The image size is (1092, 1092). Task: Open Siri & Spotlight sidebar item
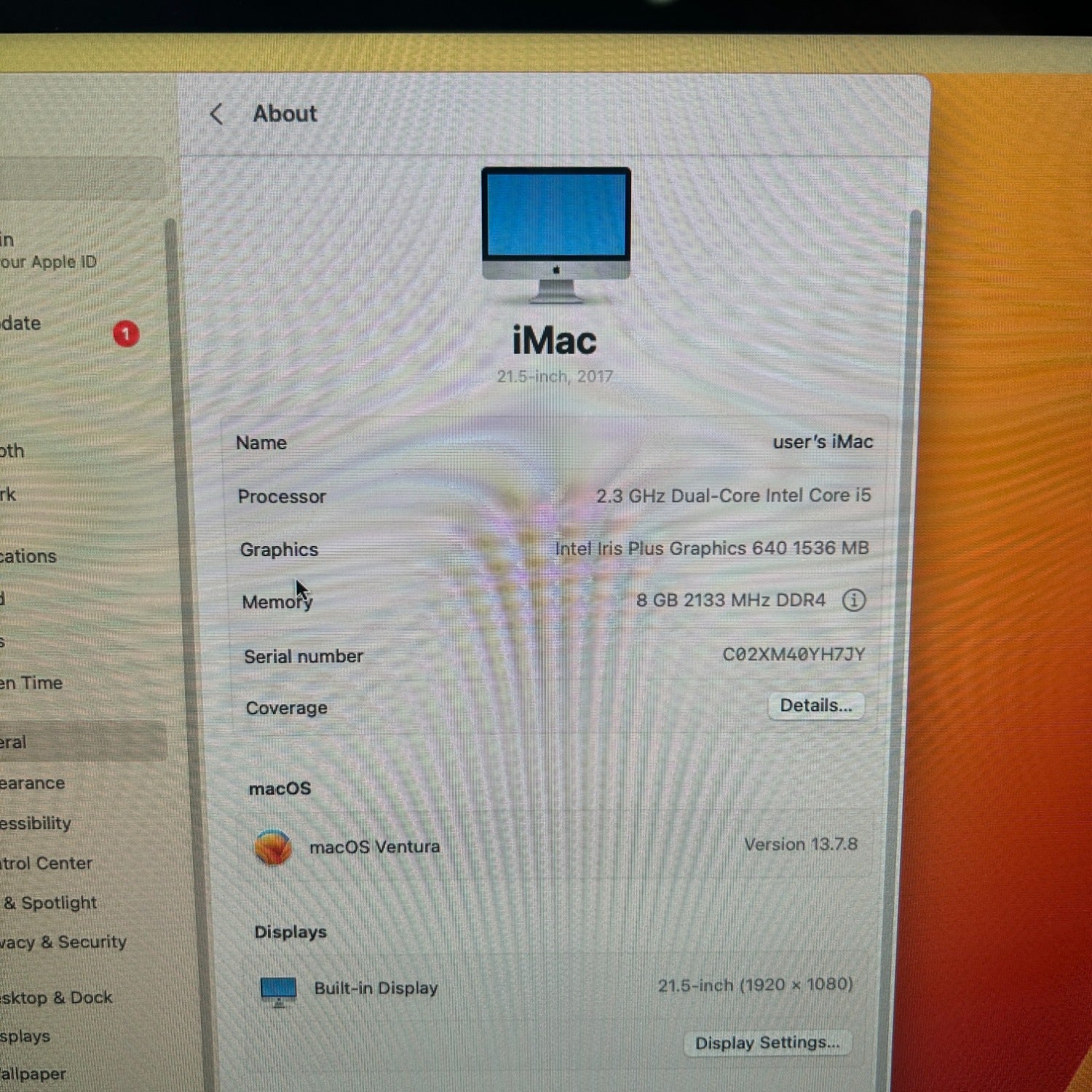tap(49, 903)
